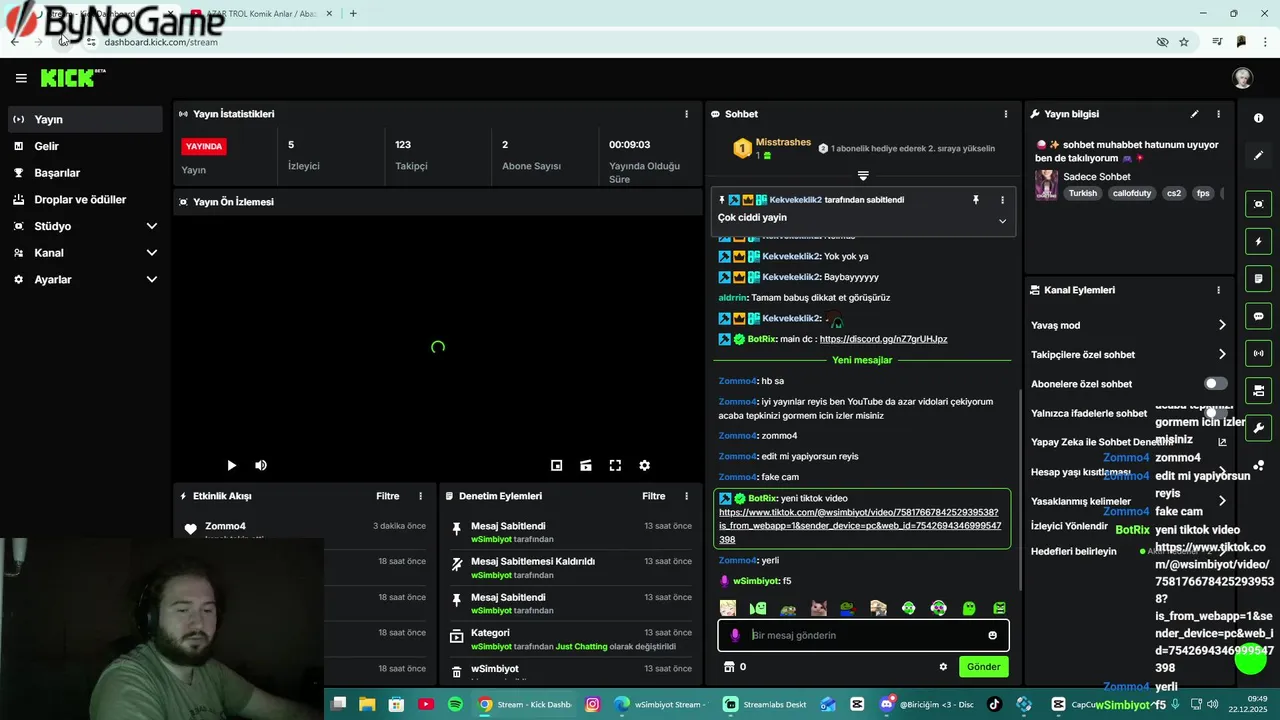Pick the pale-haired anime girl emote

[x=728, y=608]
